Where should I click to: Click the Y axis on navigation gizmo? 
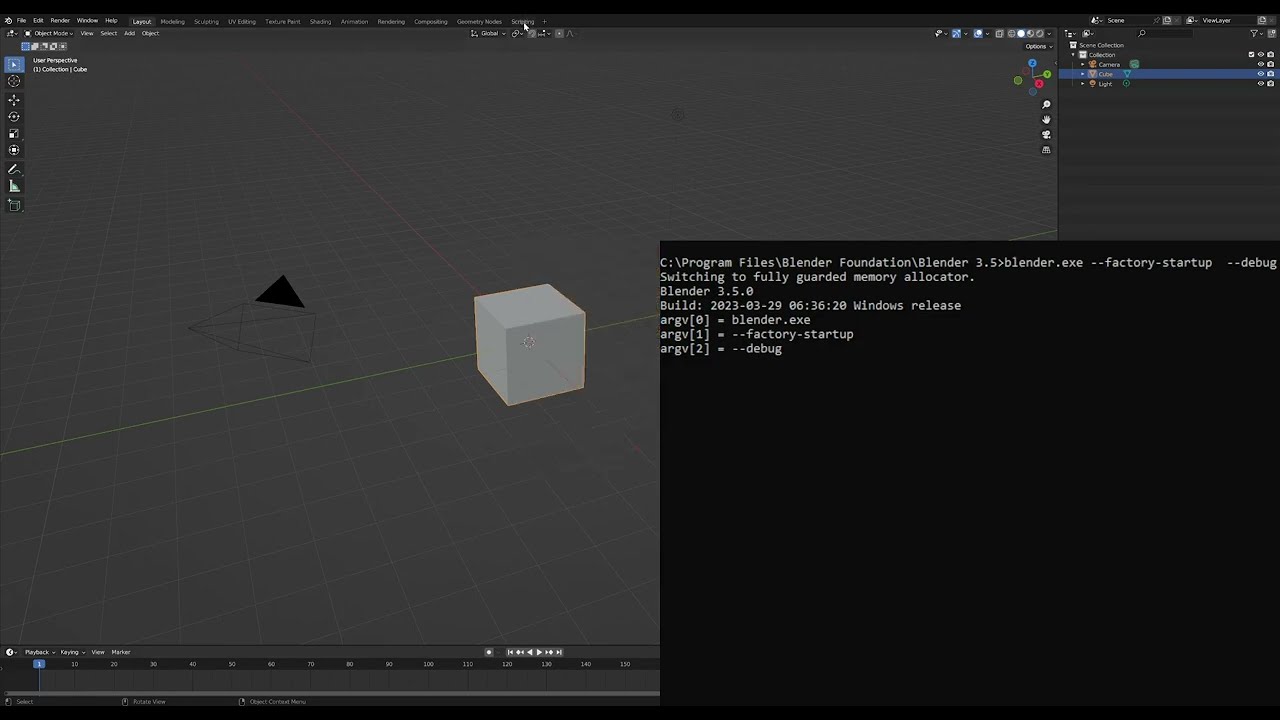1047,74
